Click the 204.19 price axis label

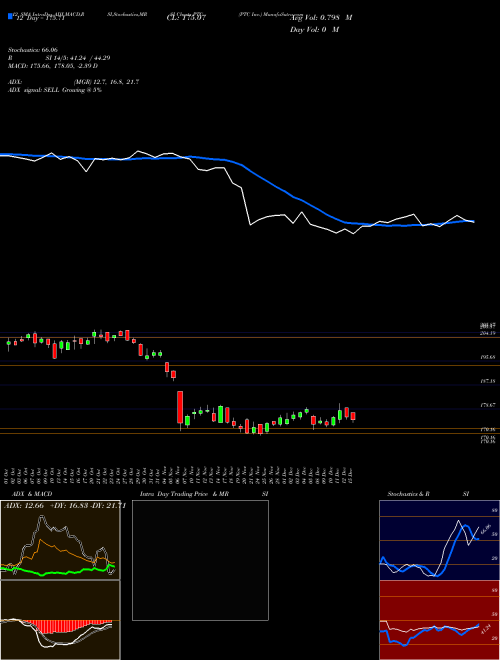pos(489,333)
